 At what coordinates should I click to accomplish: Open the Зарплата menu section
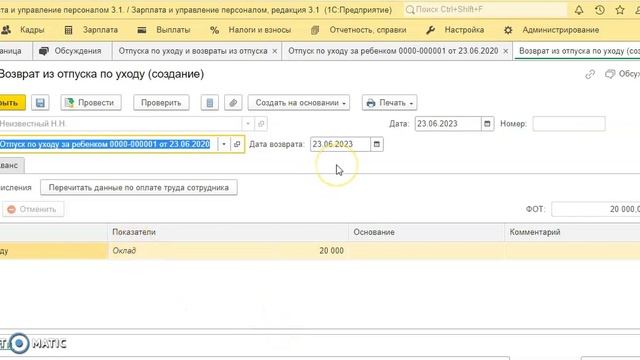click(91, 30)
